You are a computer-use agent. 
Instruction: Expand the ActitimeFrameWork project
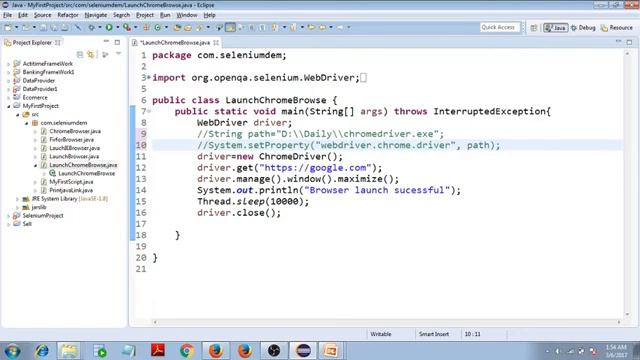coord(9,64)
